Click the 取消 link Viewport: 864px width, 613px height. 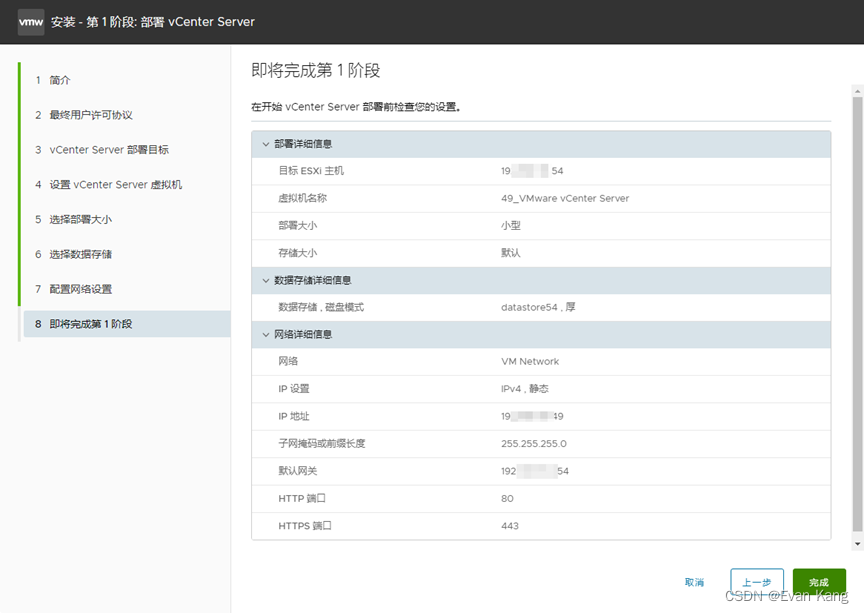(694, 582)
